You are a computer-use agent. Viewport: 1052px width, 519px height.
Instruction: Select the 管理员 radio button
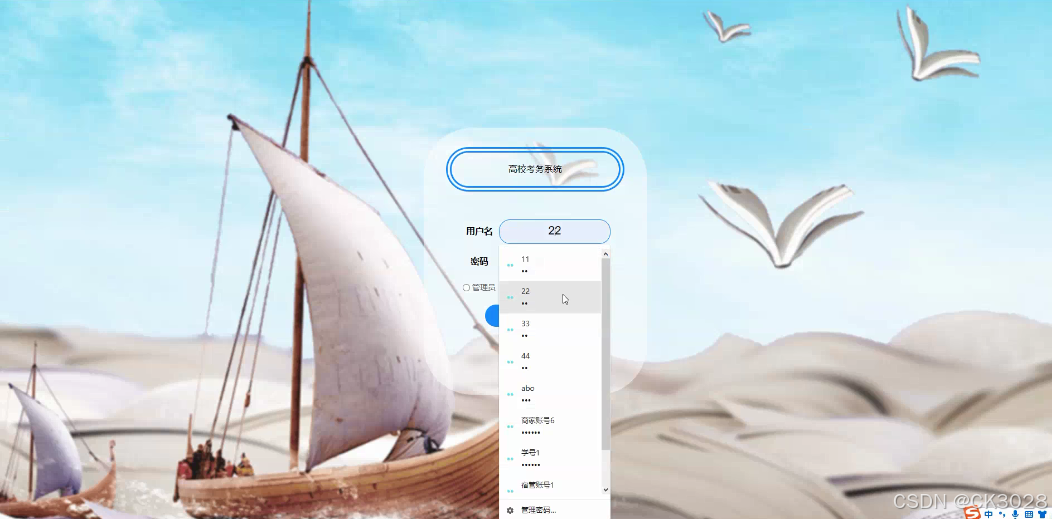coord(466,288)
